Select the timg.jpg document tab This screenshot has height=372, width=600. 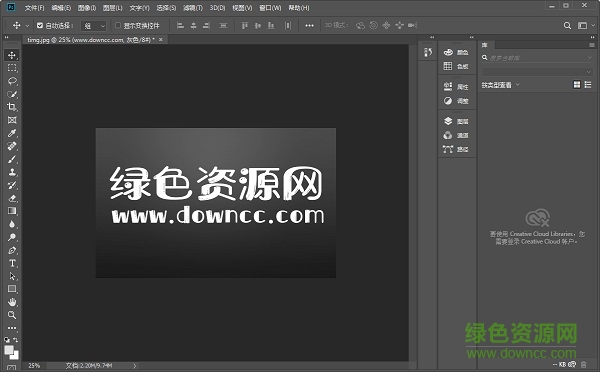(91, 40)
